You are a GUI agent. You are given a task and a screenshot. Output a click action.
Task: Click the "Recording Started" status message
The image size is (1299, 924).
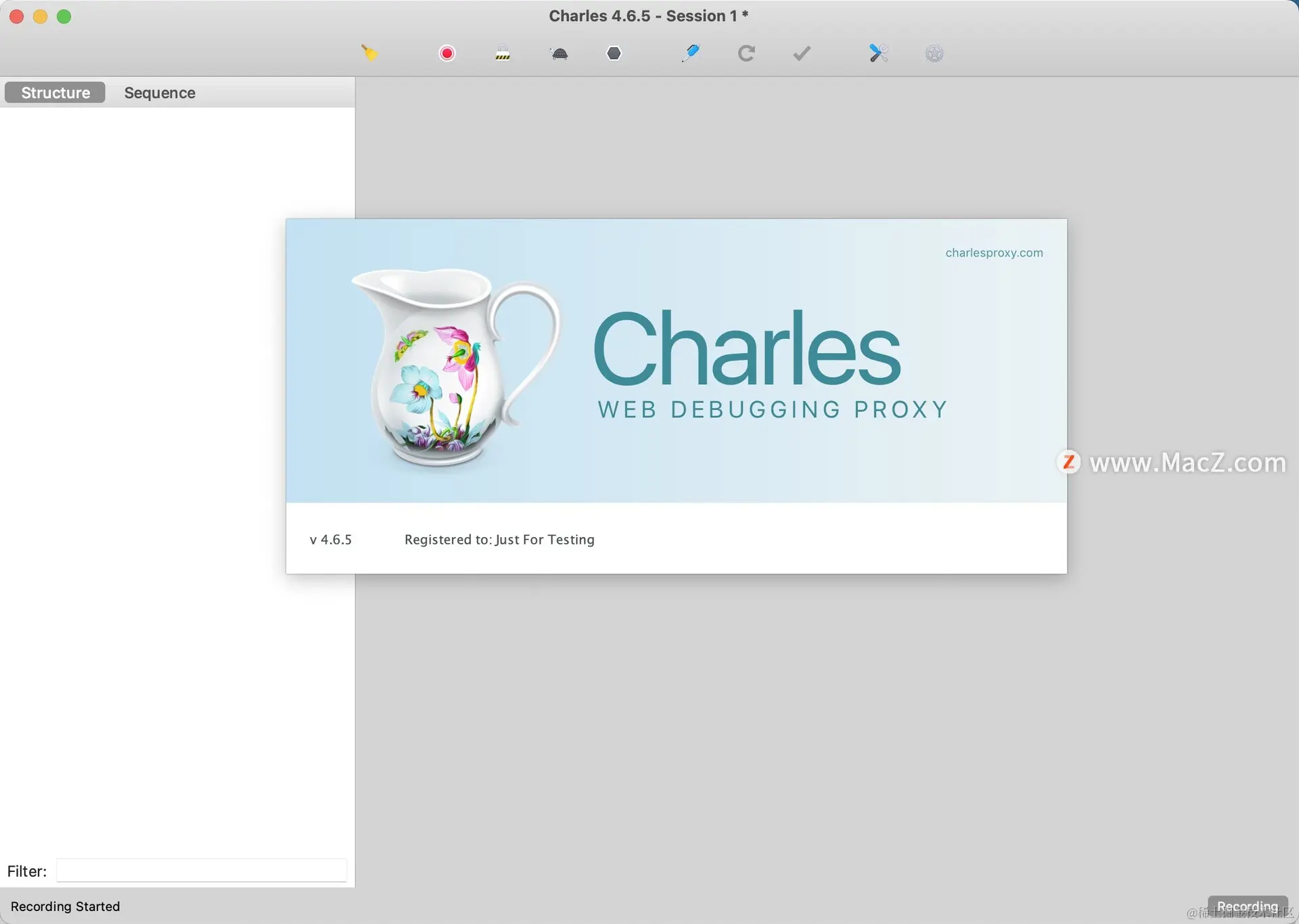point(65,906)
